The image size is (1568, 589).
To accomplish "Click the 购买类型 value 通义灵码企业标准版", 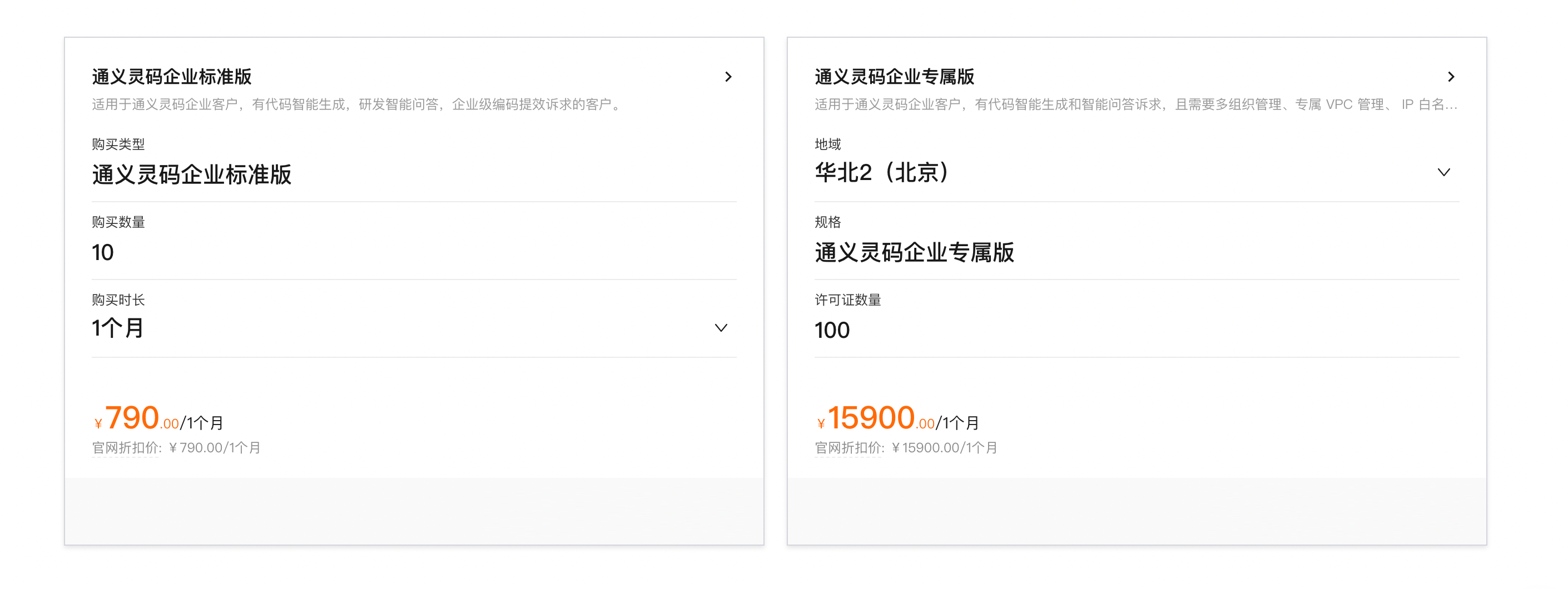I will [192, 174].
